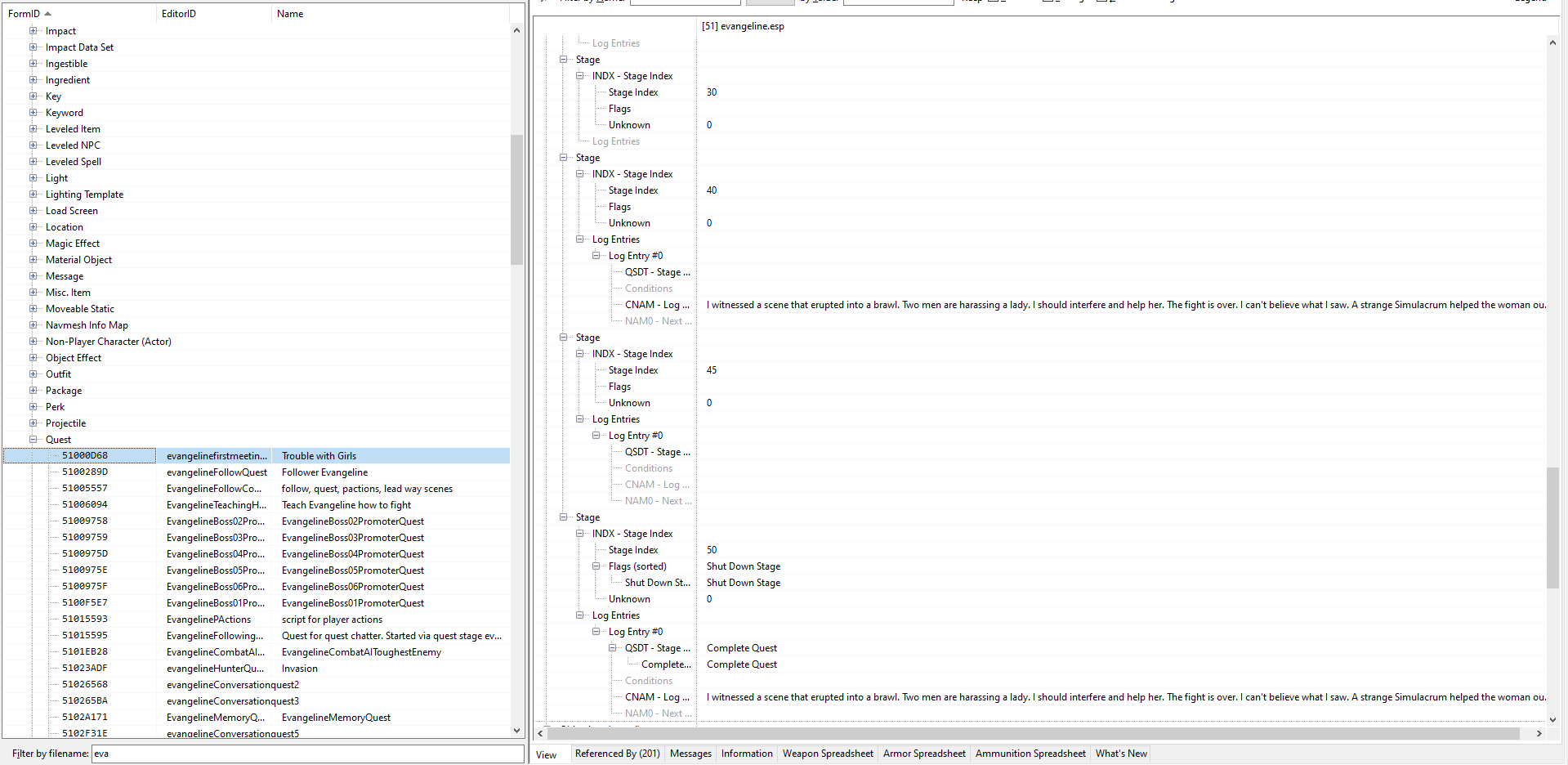The image size is (1568, 765).
Task: Sort by Name column header
Action: pos(391,14)
